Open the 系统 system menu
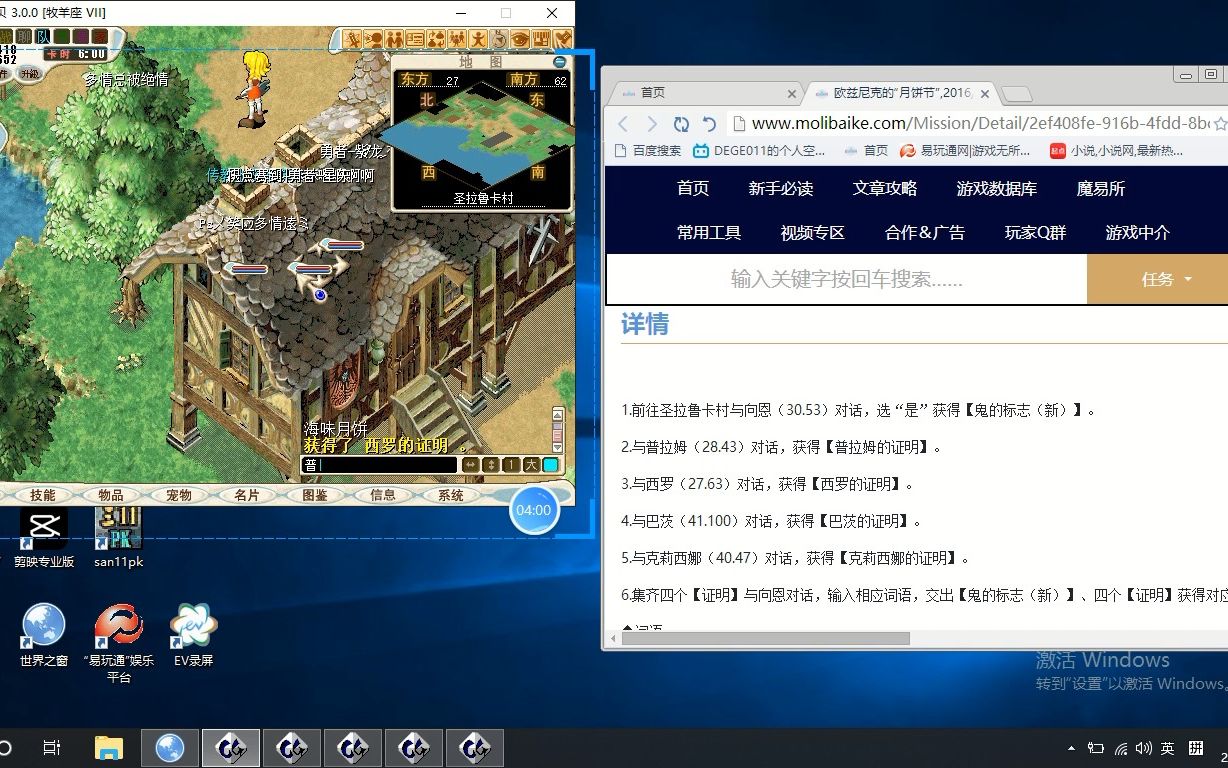The width and height of the screenshot is (1228, 768). point(451,495)
